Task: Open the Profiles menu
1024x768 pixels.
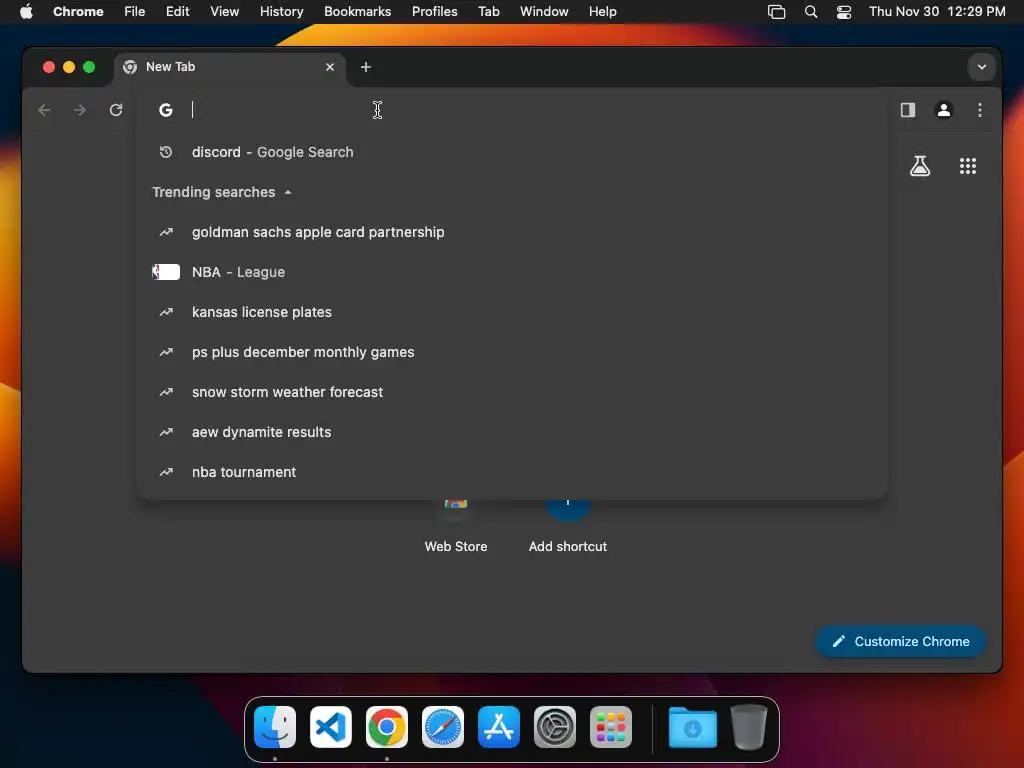Action: (x=434, y=11)
